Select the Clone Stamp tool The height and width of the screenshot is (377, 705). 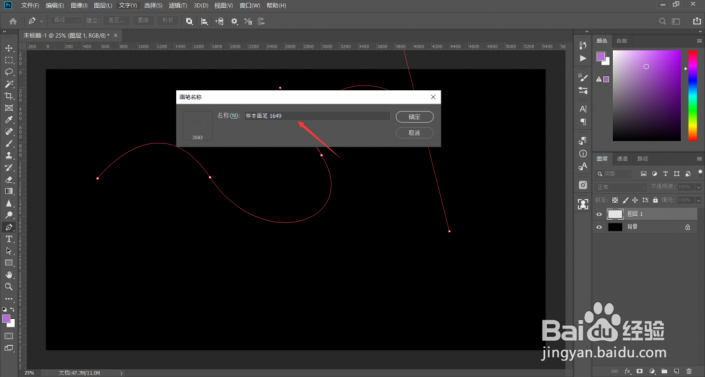point(9,156)
